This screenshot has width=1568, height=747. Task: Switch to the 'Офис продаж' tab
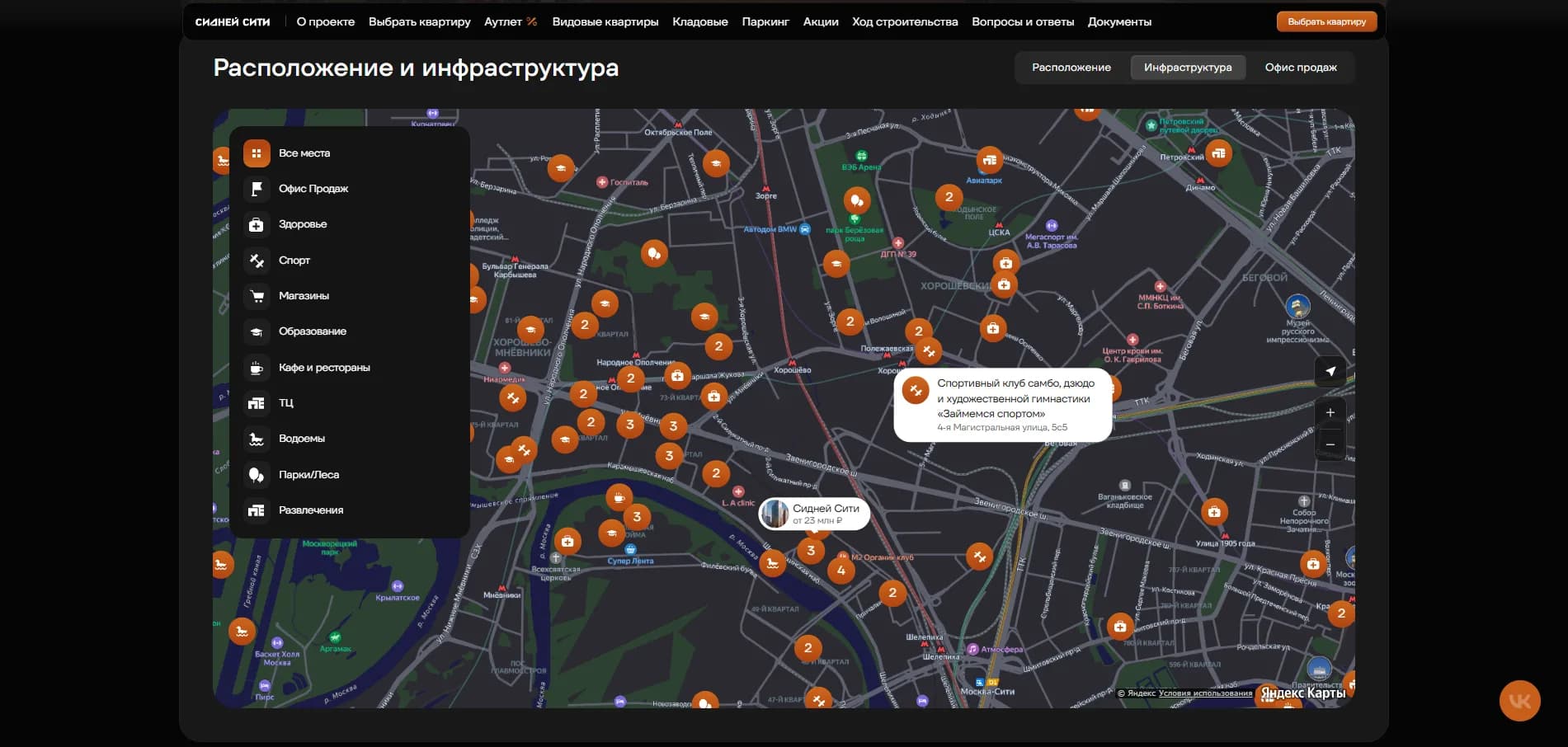click(x=1301, y=68)
